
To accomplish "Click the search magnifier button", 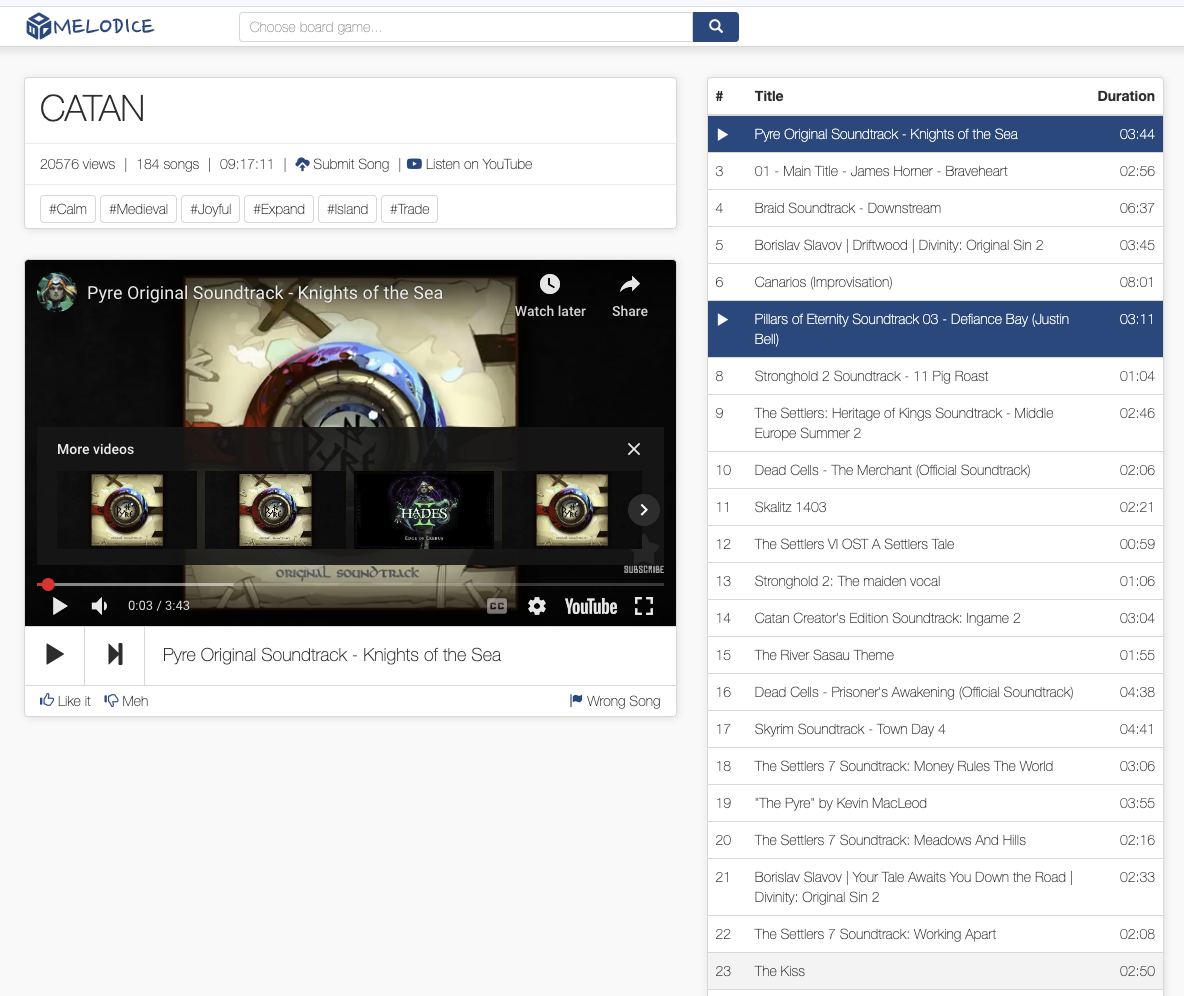I will click(x=716, y=27).
